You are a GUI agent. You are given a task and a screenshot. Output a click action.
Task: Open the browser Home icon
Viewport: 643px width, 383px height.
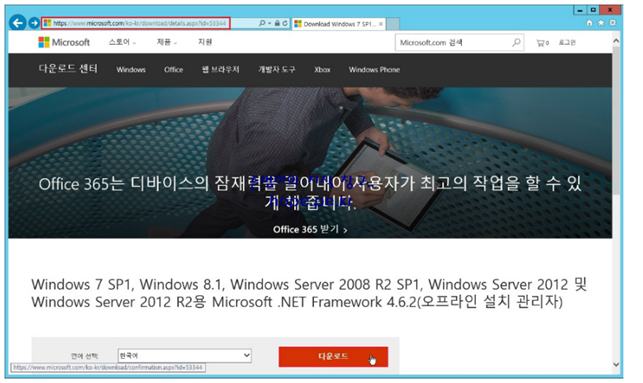tap(589, 23)
